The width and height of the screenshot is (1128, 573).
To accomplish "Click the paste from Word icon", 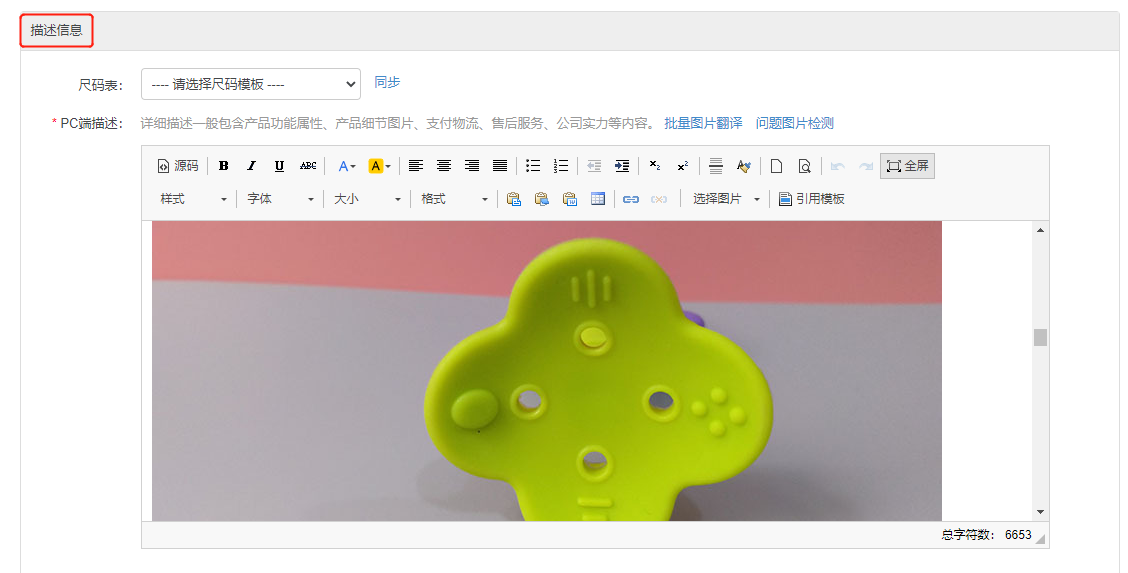I will click(x=570, y=199).
